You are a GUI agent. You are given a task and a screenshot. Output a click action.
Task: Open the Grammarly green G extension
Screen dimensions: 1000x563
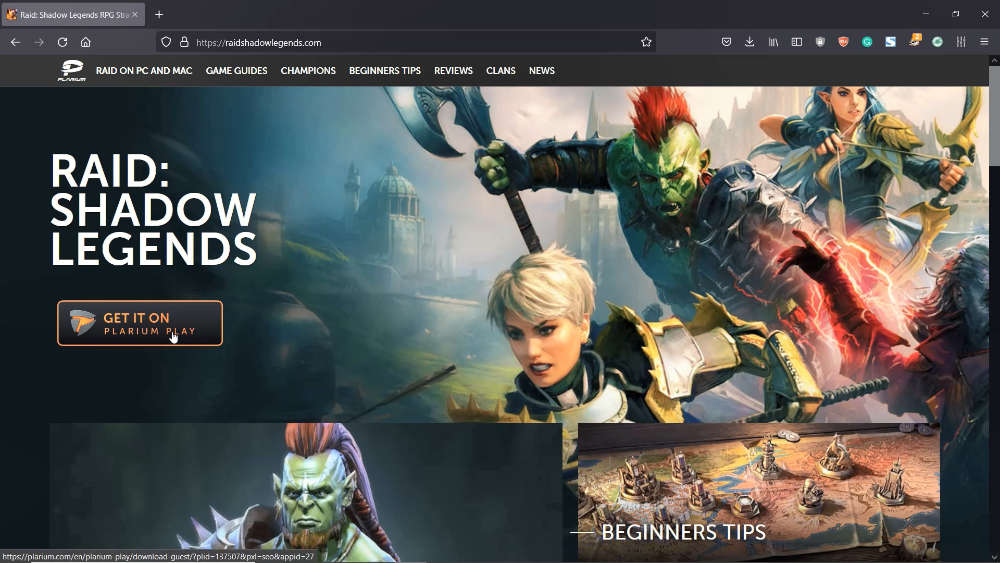tap(867, 42)
